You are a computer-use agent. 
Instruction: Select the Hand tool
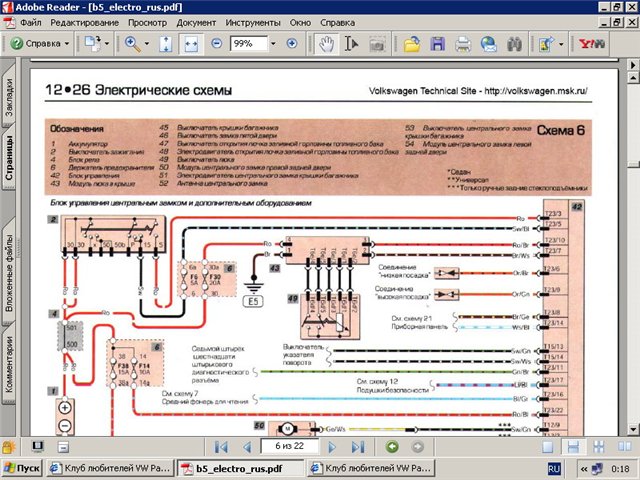pyautogui.click(x=327, y=44)
